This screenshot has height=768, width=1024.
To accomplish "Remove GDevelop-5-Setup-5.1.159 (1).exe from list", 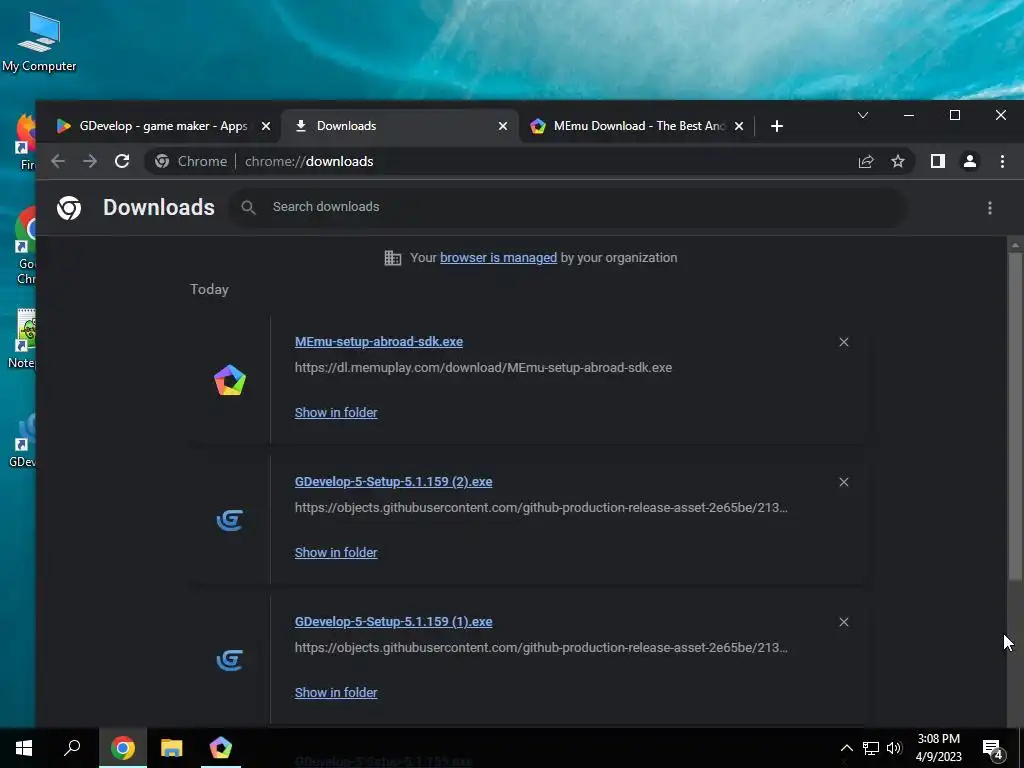I will point(844,622).
